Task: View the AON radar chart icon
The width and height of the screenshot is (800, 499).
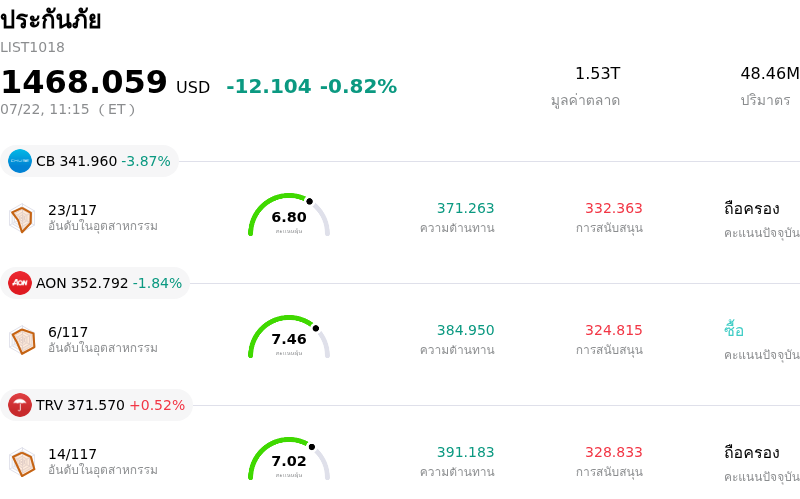Action: tap(22, 340)
